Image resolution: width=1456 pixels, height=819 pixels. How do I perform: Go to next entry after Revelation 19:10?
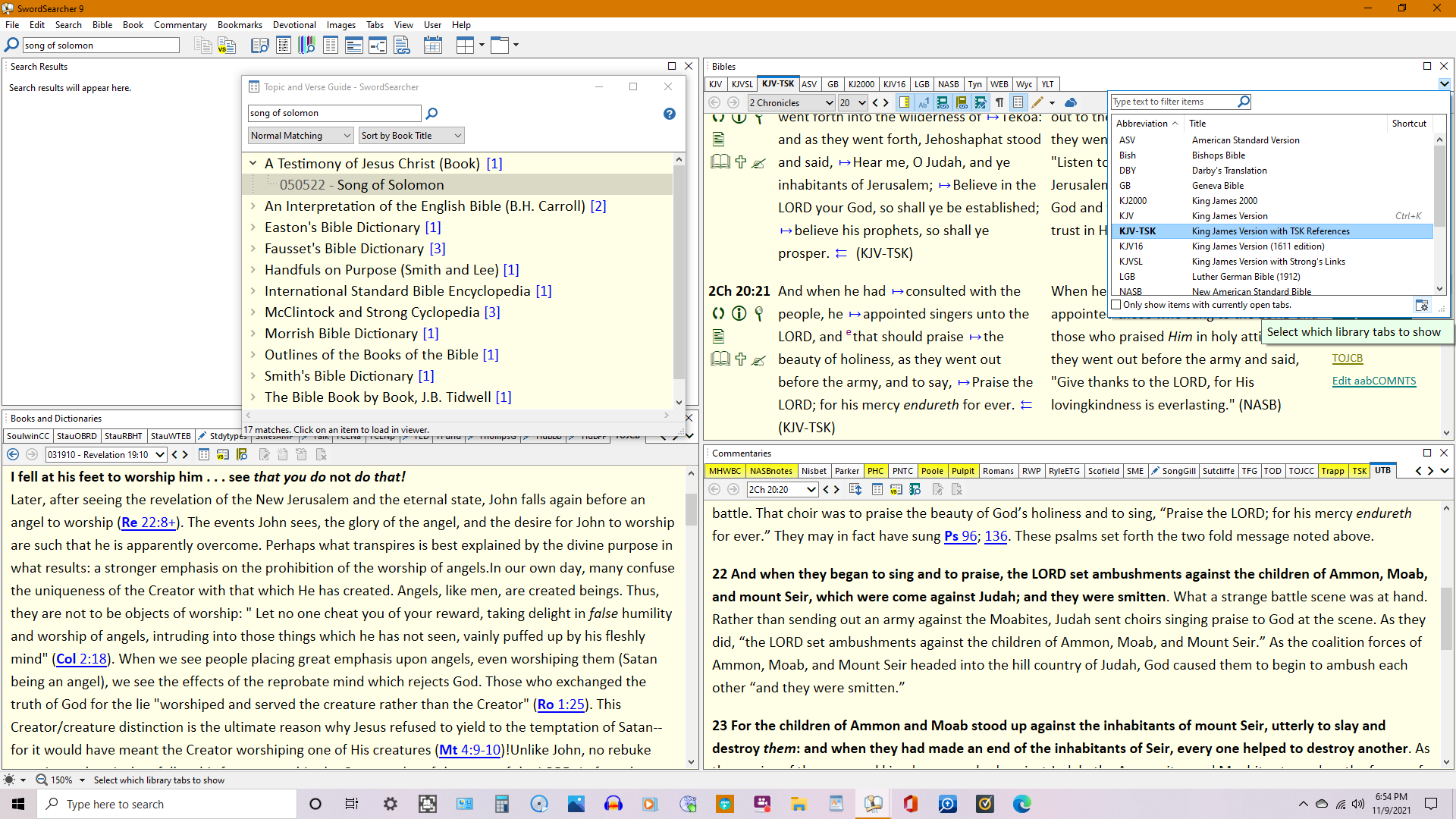click(185, 454)
